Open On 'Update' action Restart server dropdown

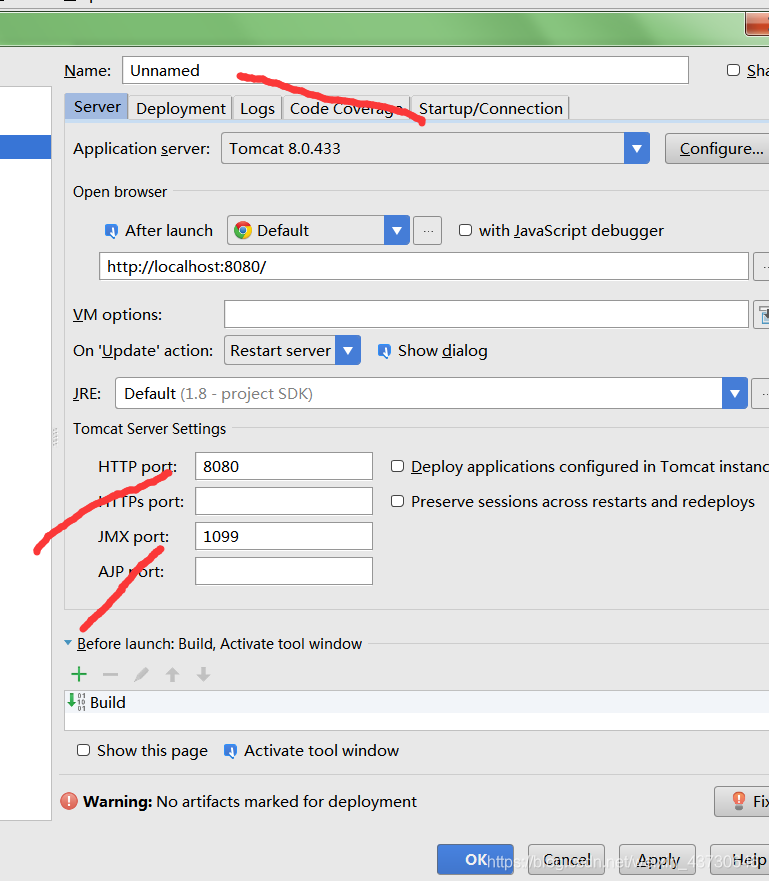click(x=348, y=351)
